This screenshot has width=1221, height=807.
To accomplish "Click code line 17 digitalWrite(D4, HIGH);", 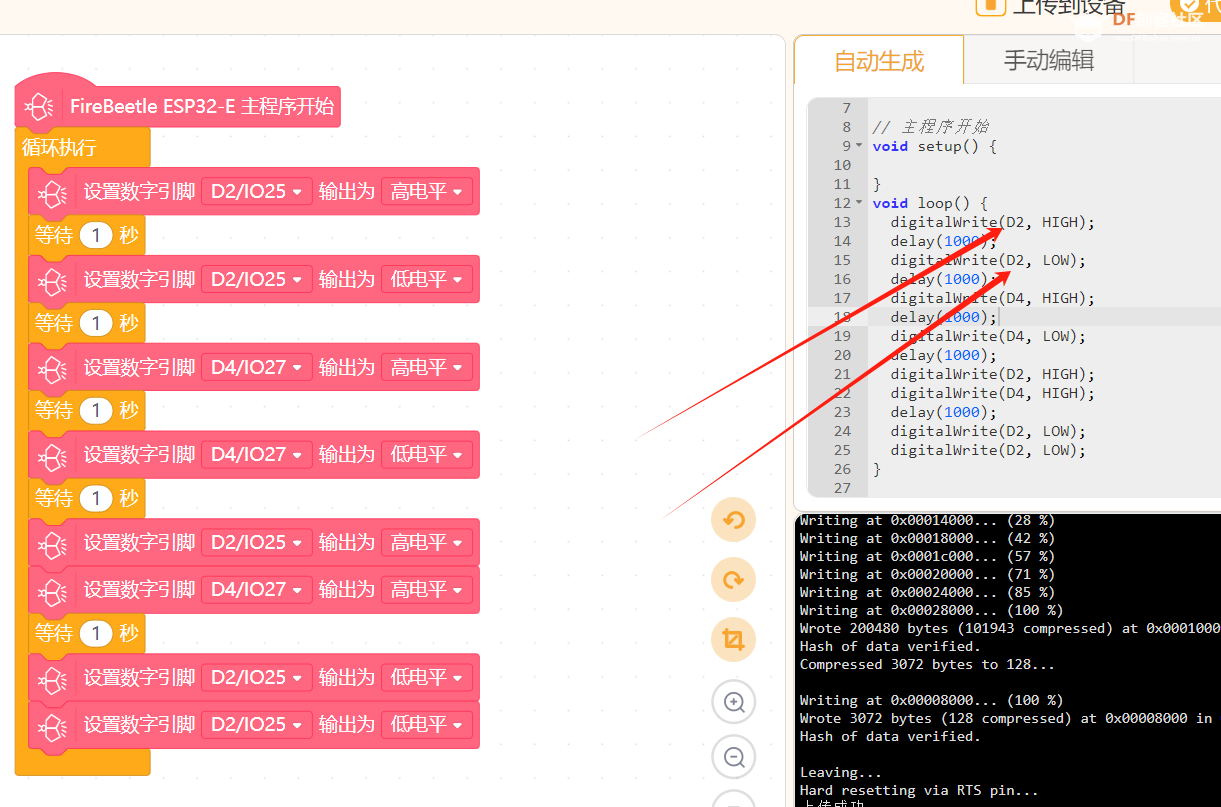I will [993, 298].
